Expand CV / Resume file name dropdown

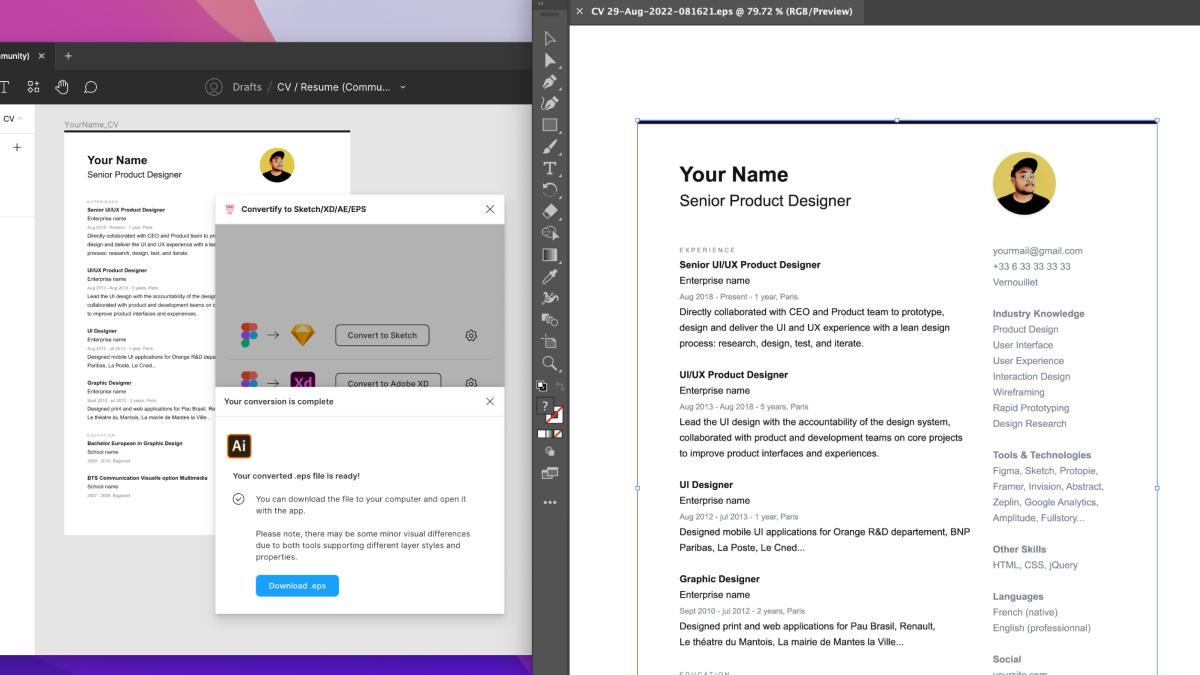[403, 87]
